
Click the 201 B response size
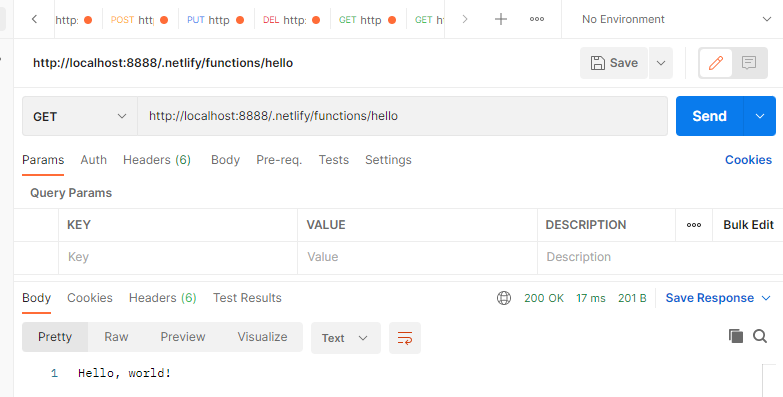point(632,298)
